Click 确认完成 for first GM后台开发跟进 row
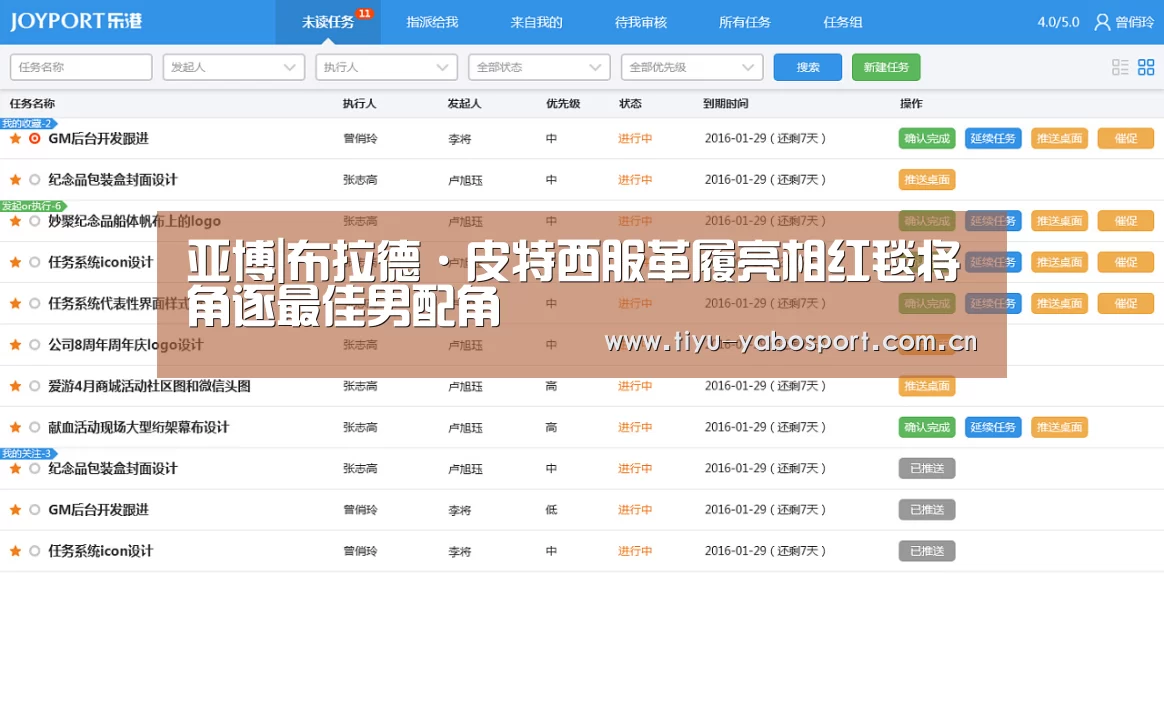This screenshot has width=1164, height=728. coord(926,139)
